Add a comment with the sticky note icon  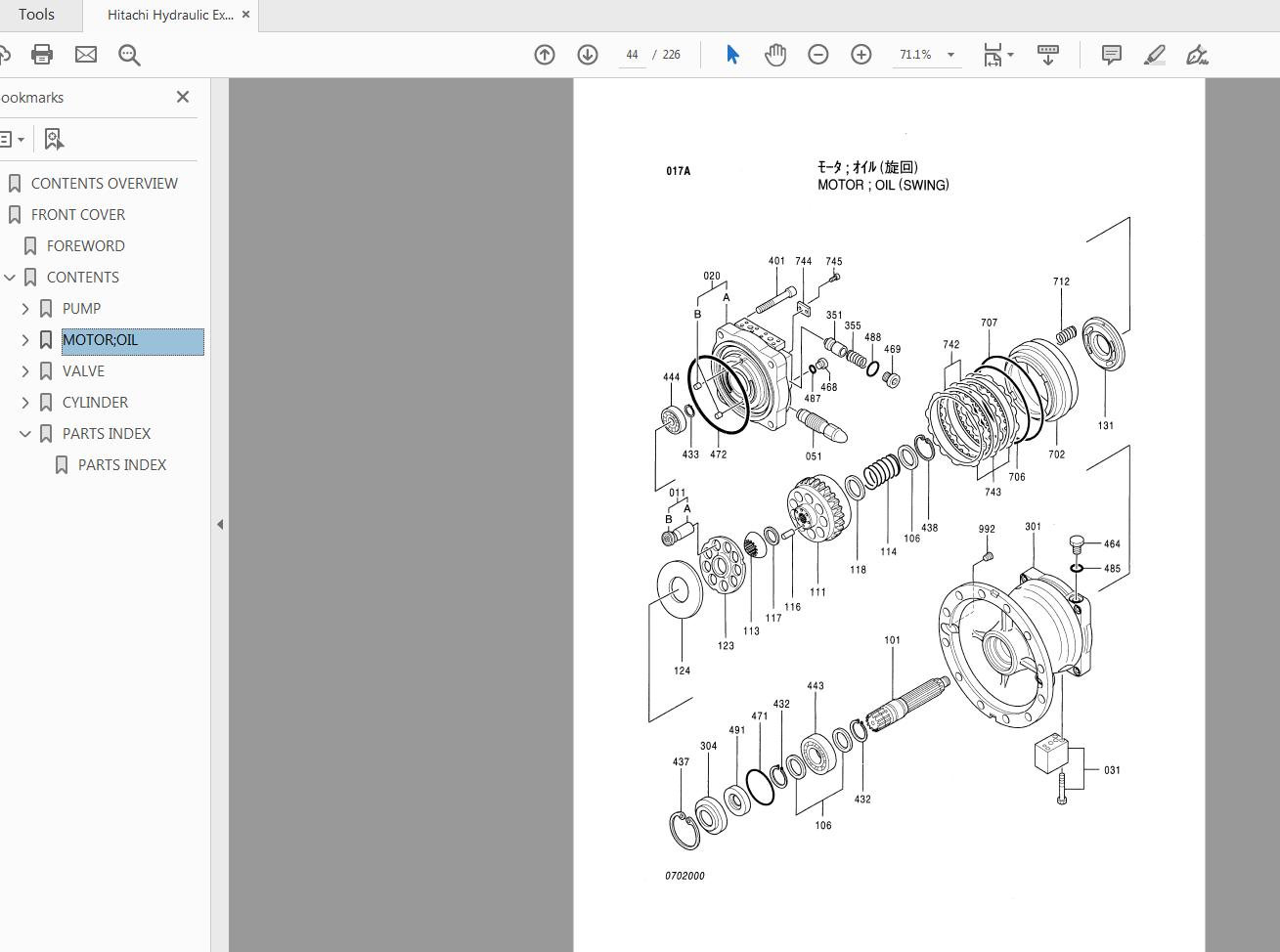point(1111,55)
